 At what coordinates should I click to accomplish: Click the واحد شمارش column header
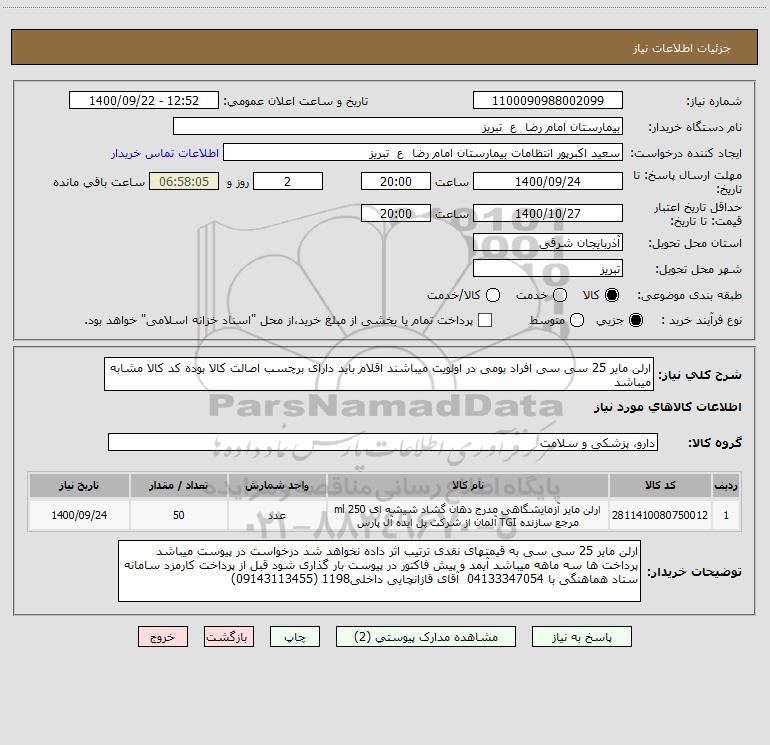(277, 486)
